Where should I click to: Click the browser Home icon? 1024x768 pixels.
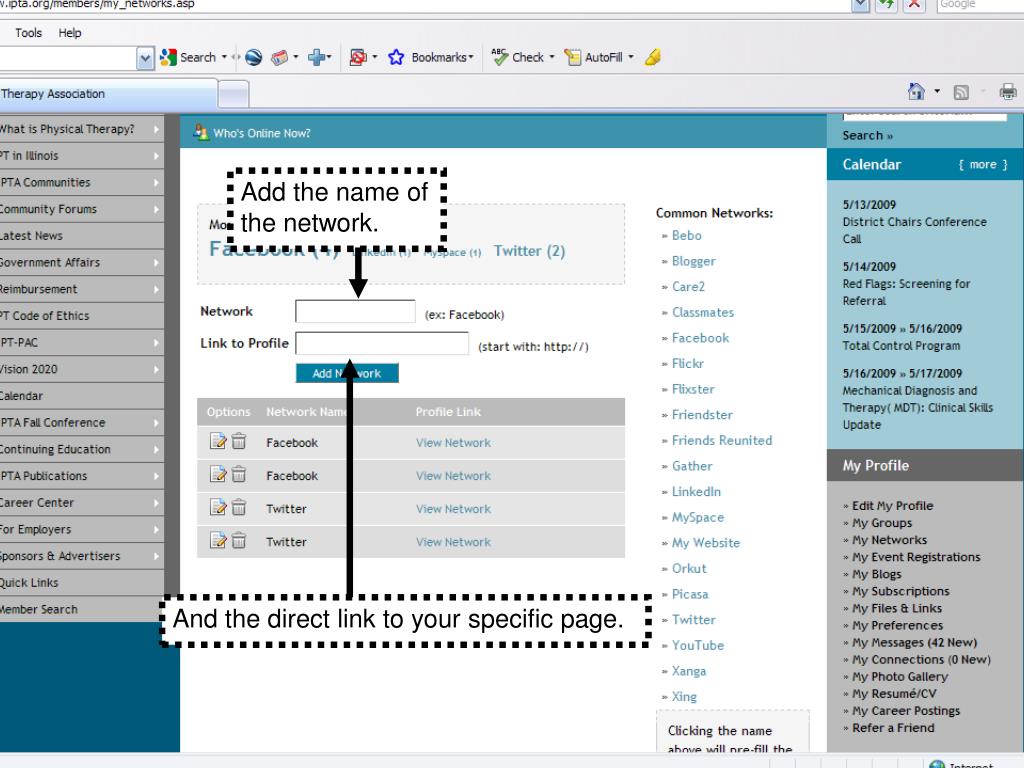[916, 91]
